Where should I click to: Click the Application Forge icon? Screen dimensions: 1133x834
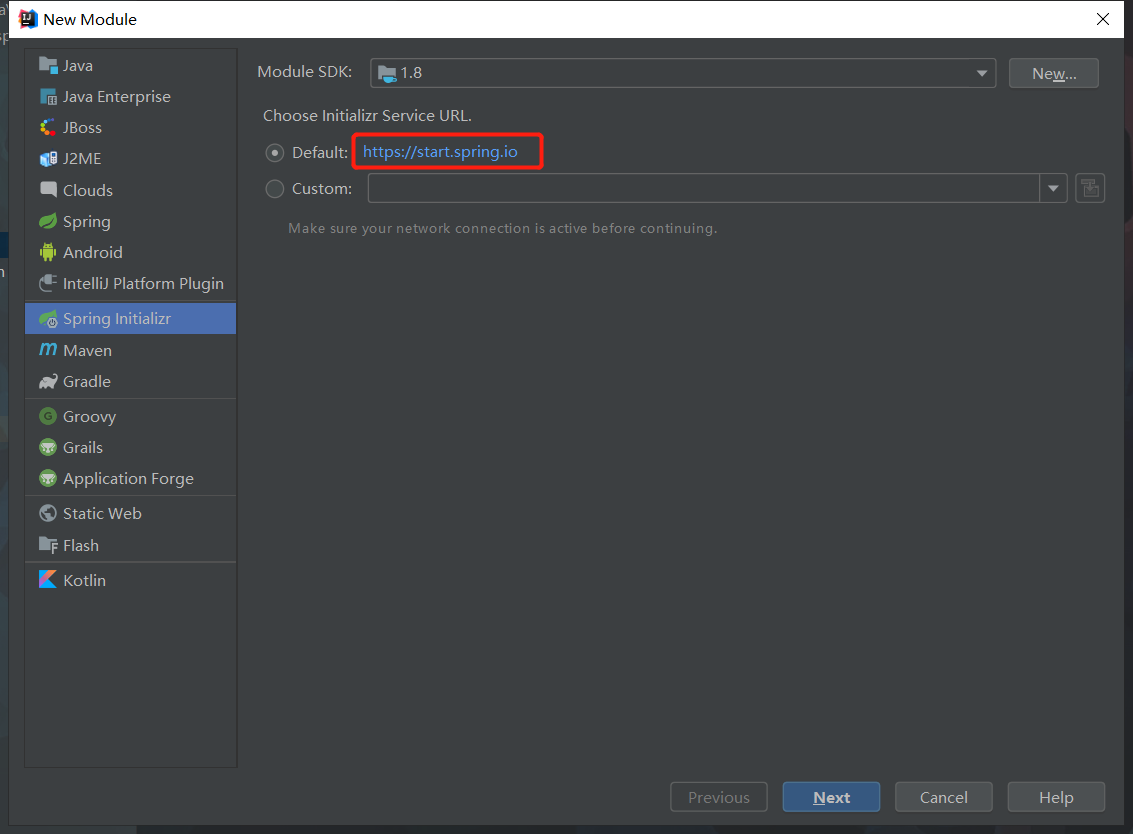pyautogui.click(x=48, y=478)
